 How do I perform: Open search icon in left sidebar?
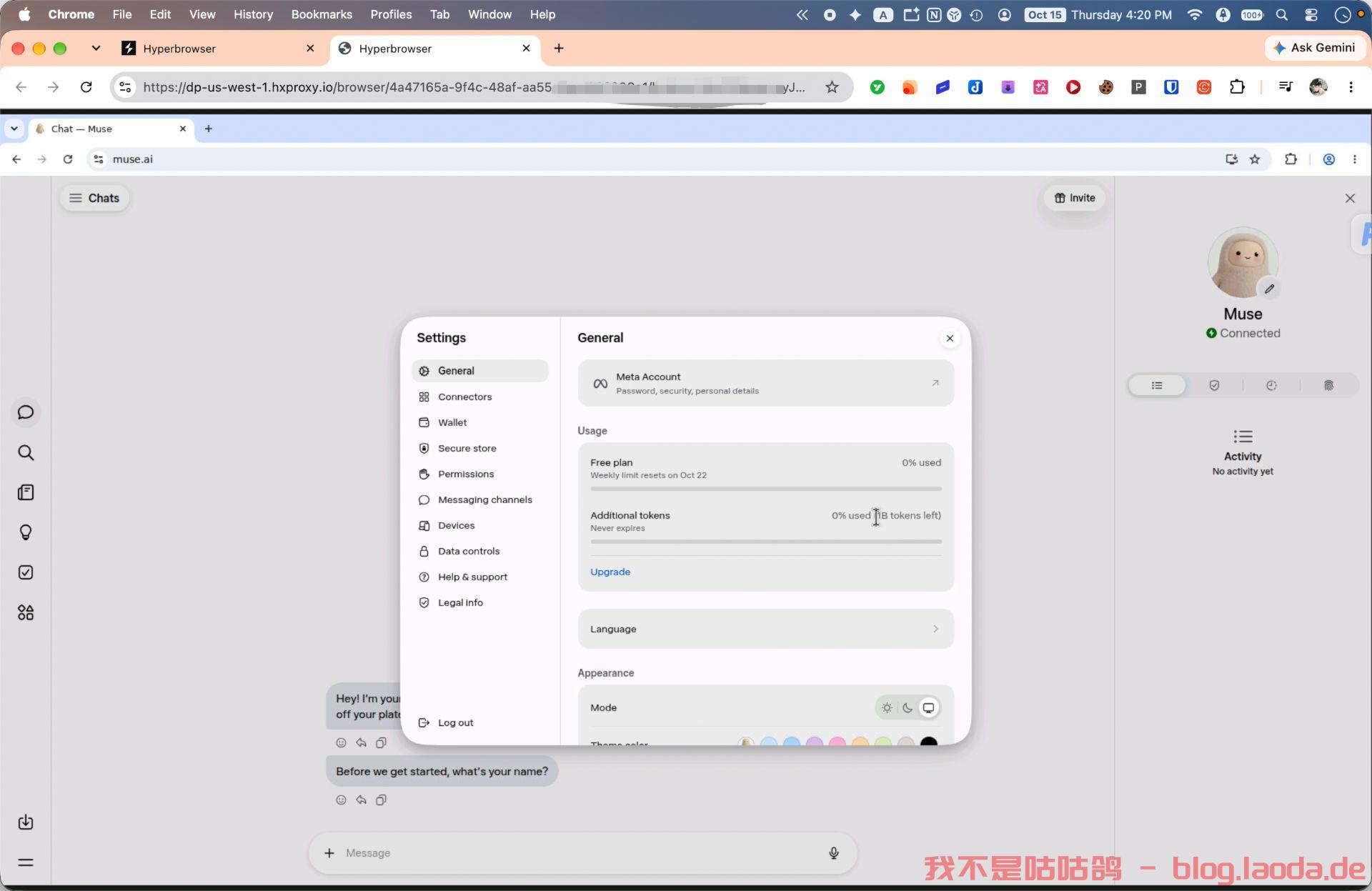pyautogui.click(x=26, y=452)
